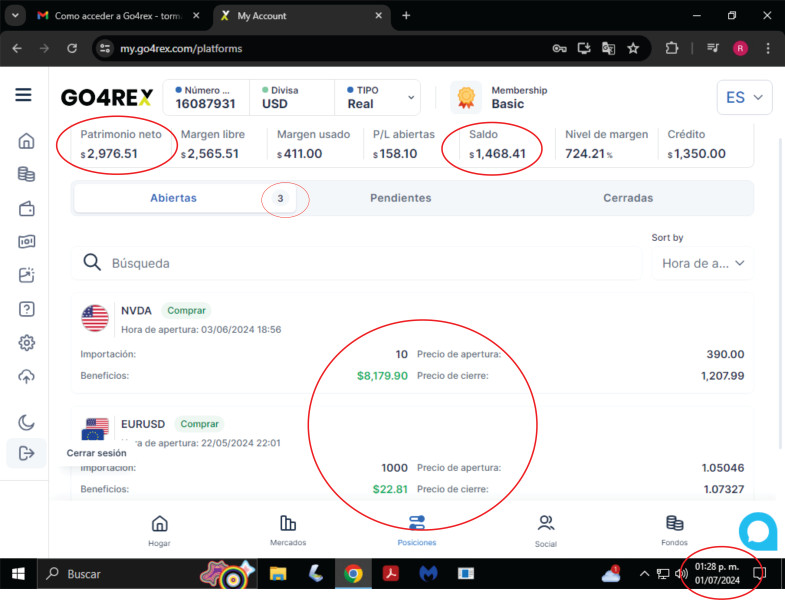Go back in browser history
This screenshot has height=600, width=785.
pyautogui.click(x=17, y=49)
